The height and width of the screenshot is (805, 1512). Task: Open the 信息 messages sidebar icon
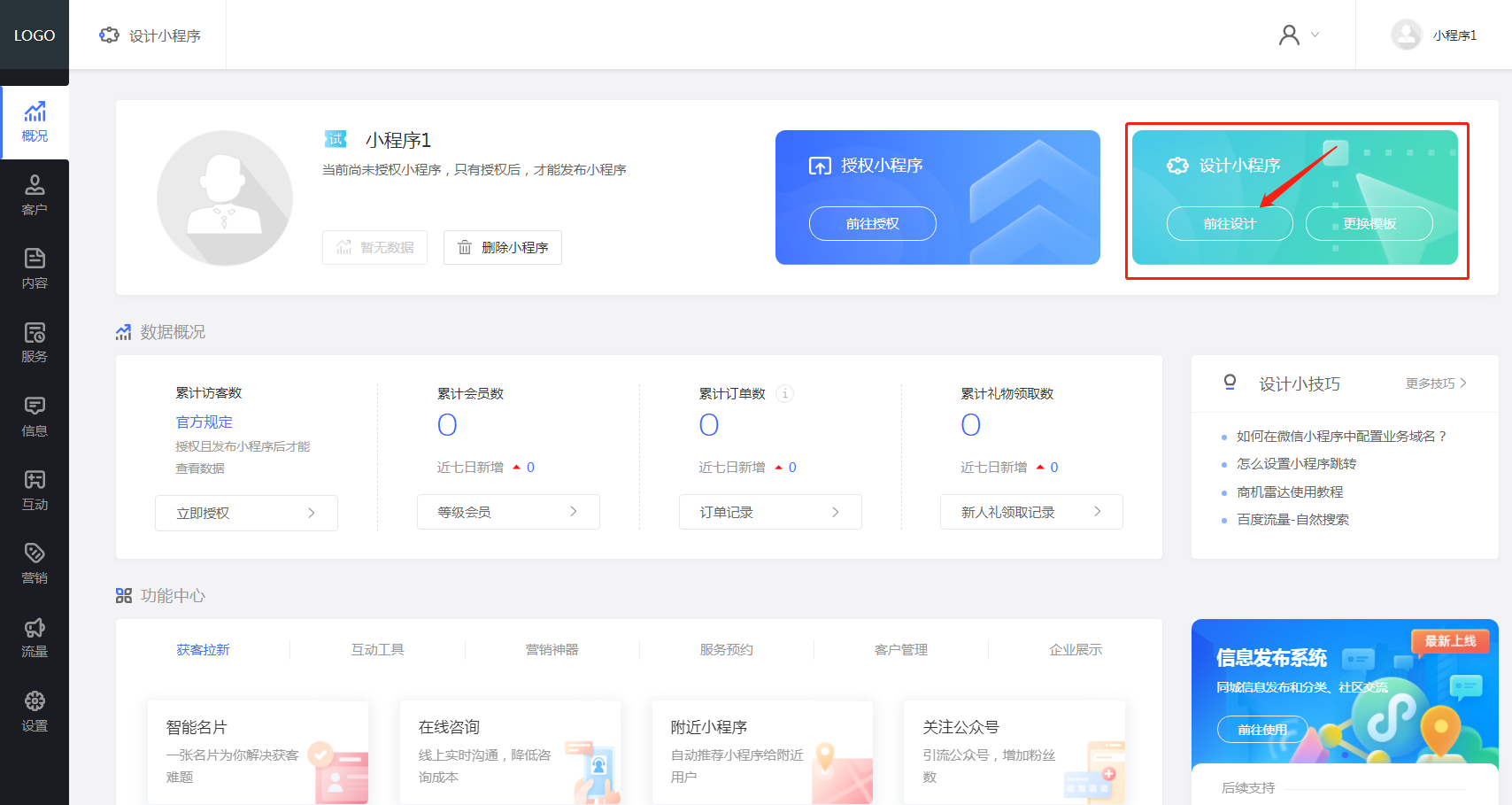[x=35, y=416]
